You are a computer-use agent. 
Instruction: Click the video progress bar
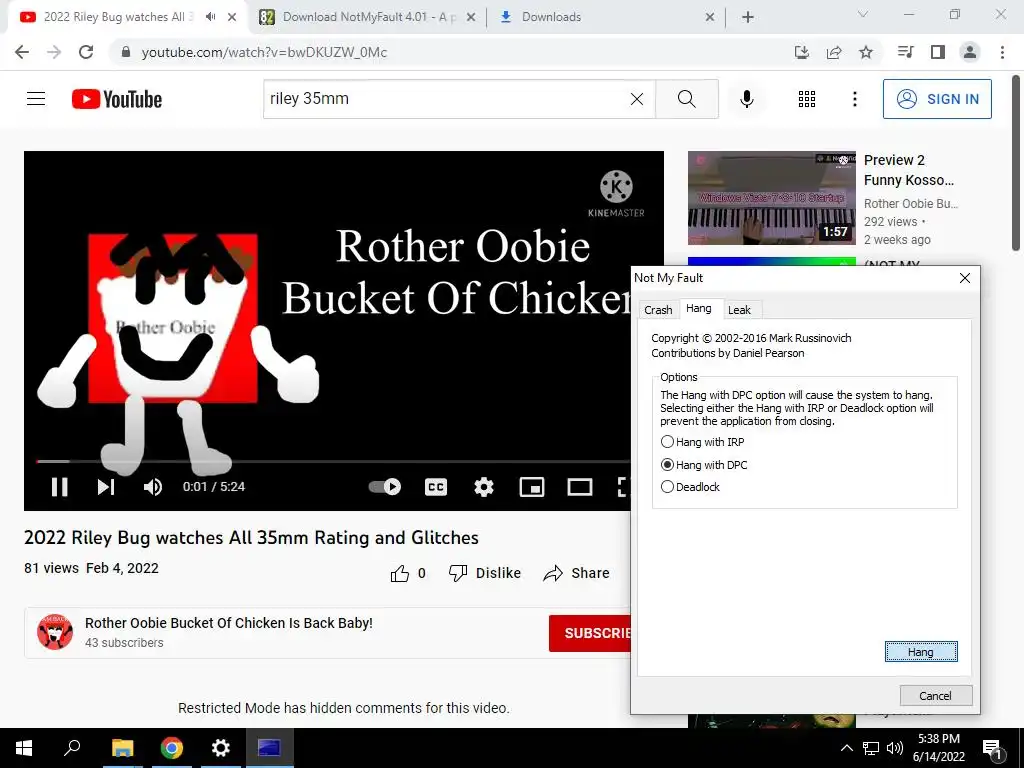click(x=332, y=461)
